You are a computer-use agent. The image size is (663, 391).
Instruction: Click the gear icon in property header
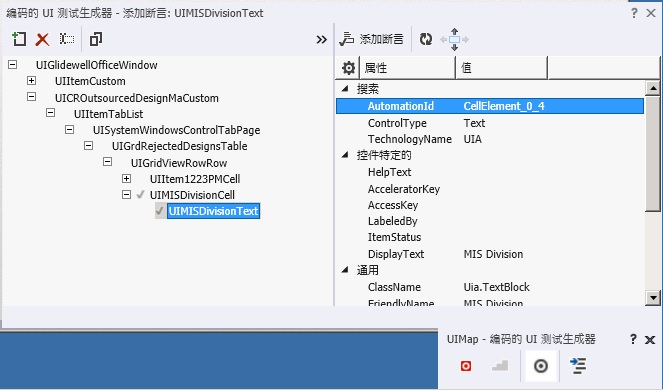click(348, 68)
